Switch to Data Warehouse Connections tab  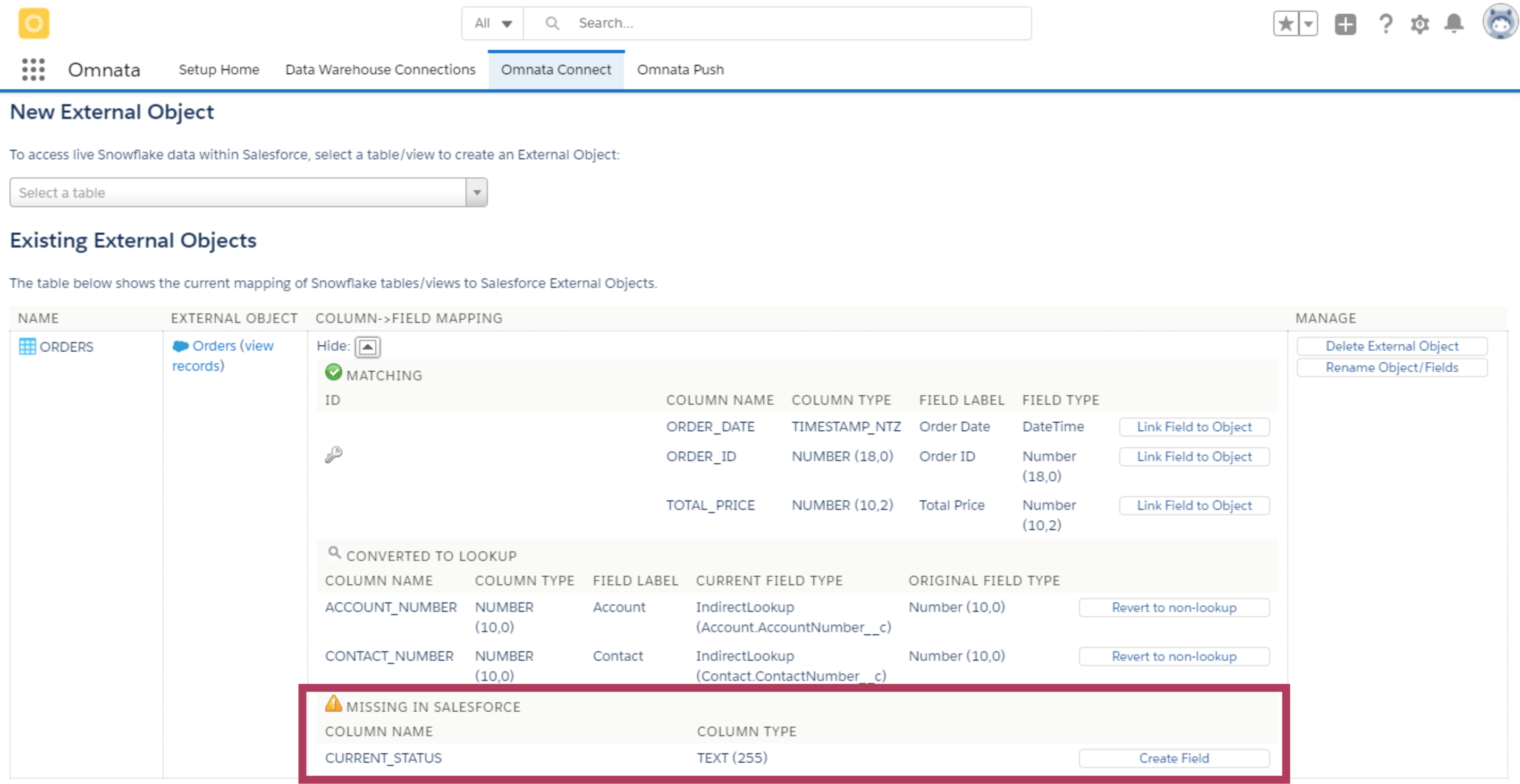pyautogui.click(x=380, y=70)
